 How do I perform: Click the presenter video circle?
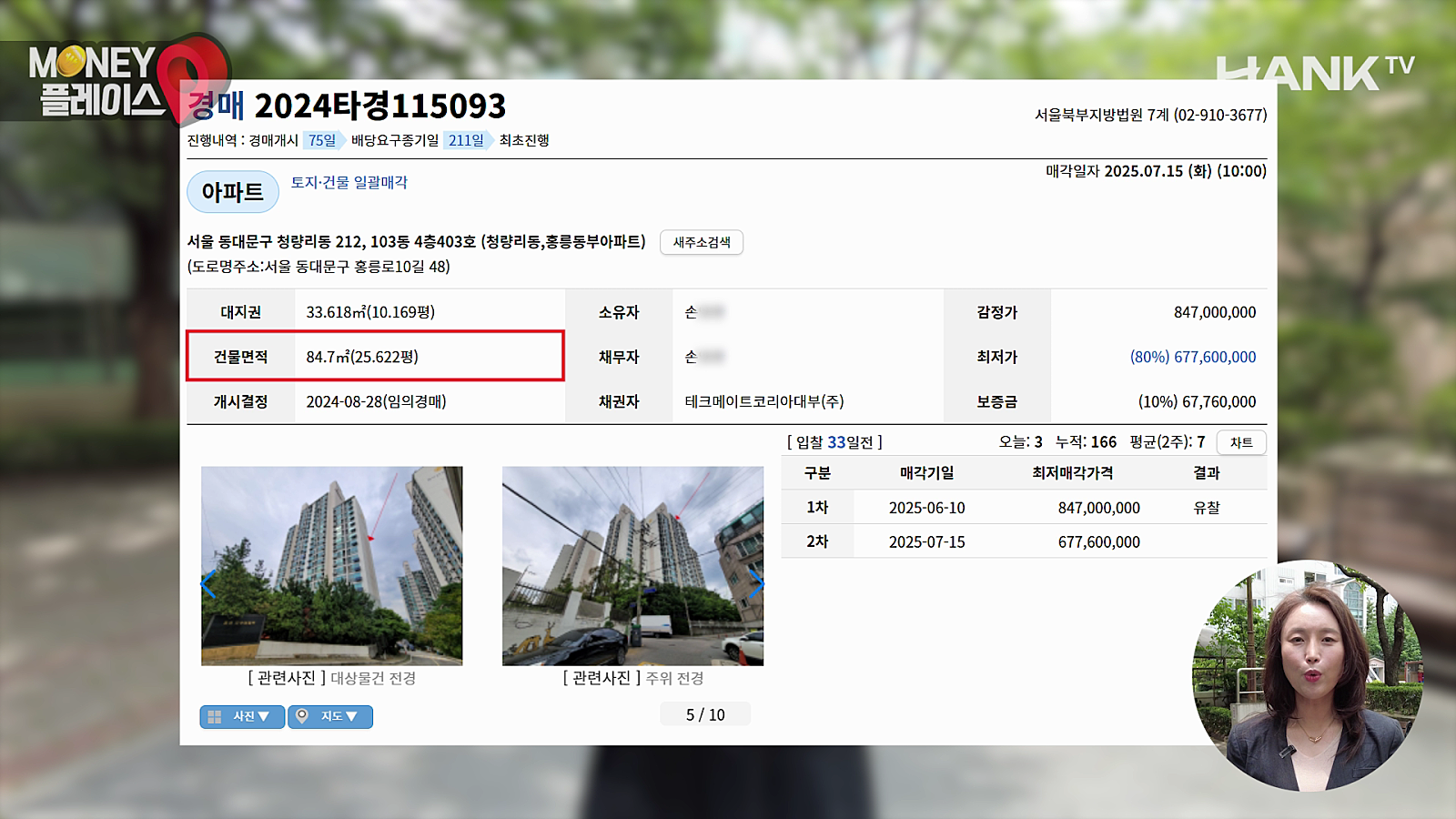tap(1308, 676)
